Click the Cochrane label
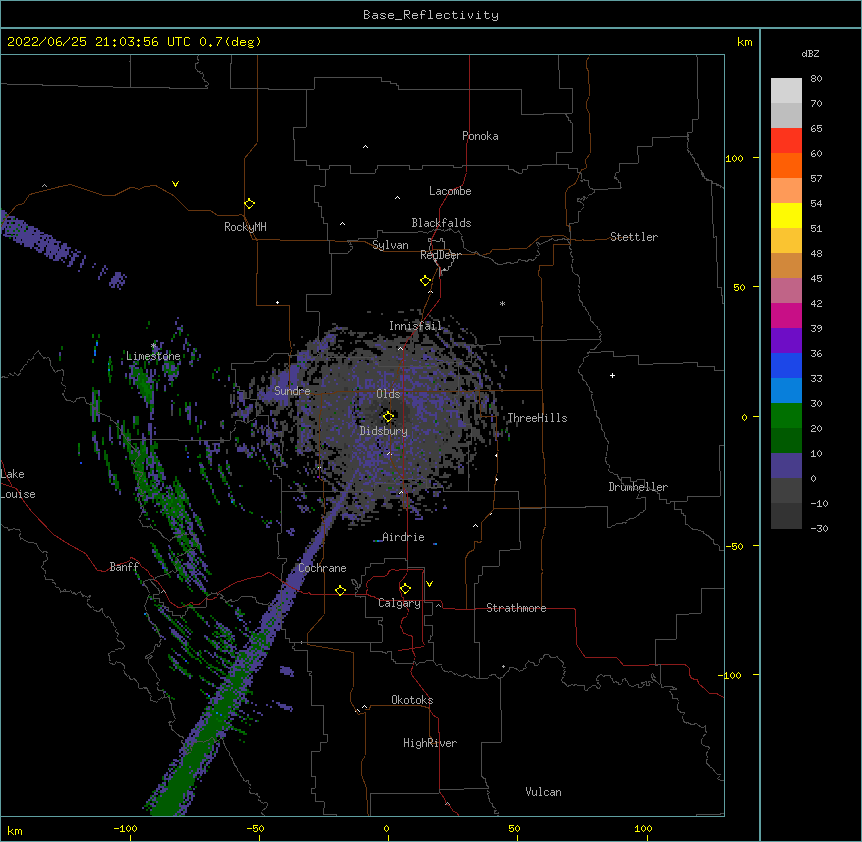 click(x=322, y=568)
